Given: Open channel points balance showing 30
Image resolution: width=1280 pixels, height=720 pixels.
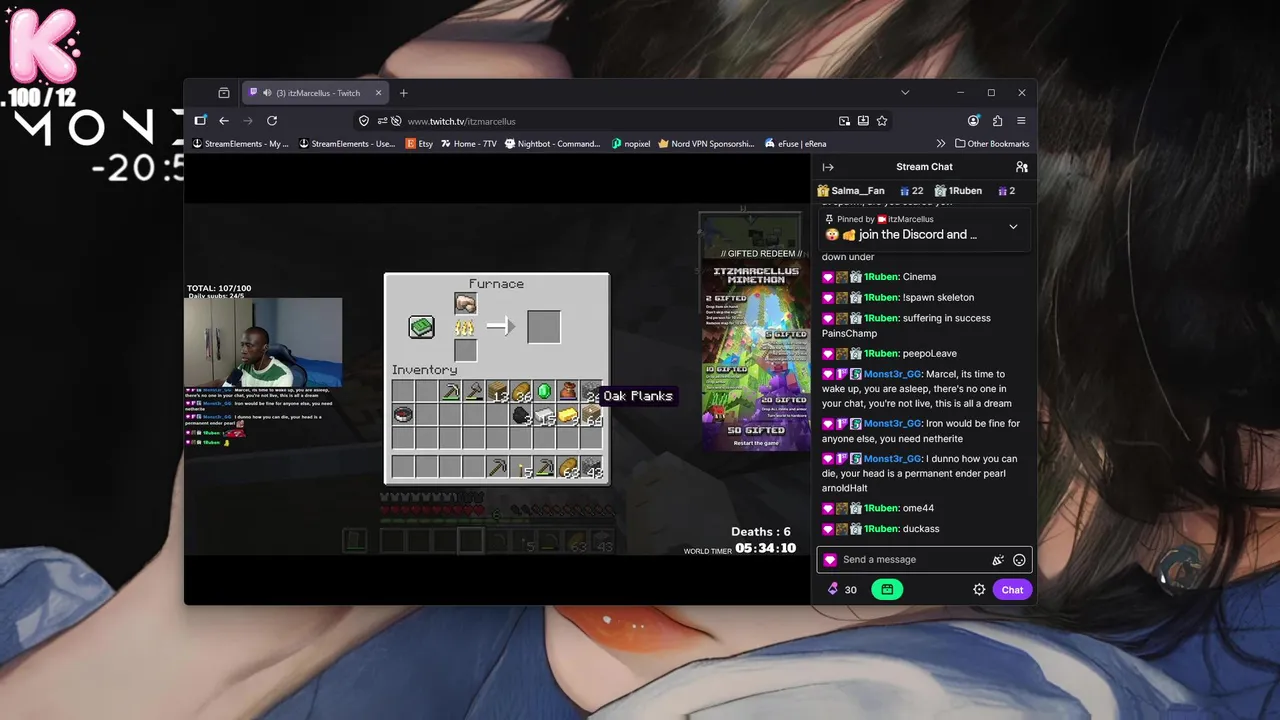Looking at the screenshot, I should [x=842, y=590].
